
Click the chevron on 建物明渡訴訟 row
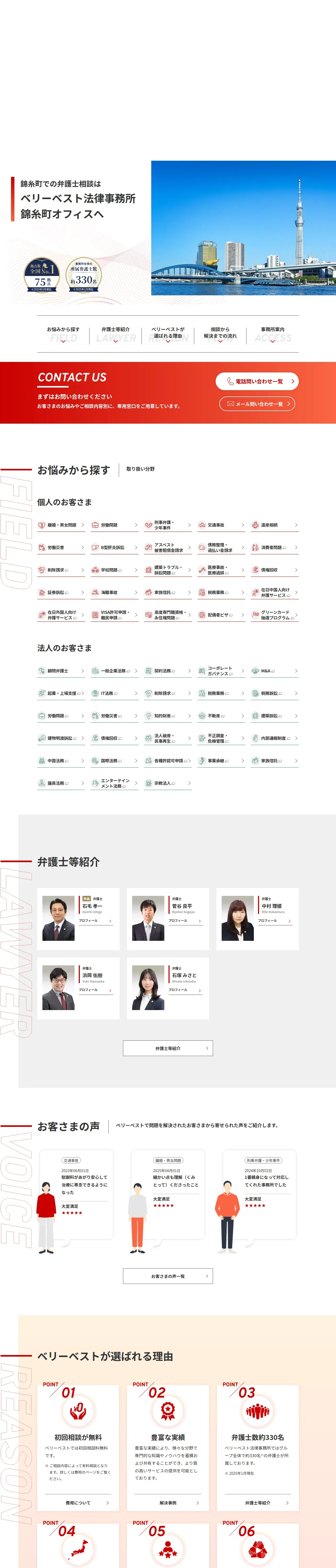coord(82,738)
